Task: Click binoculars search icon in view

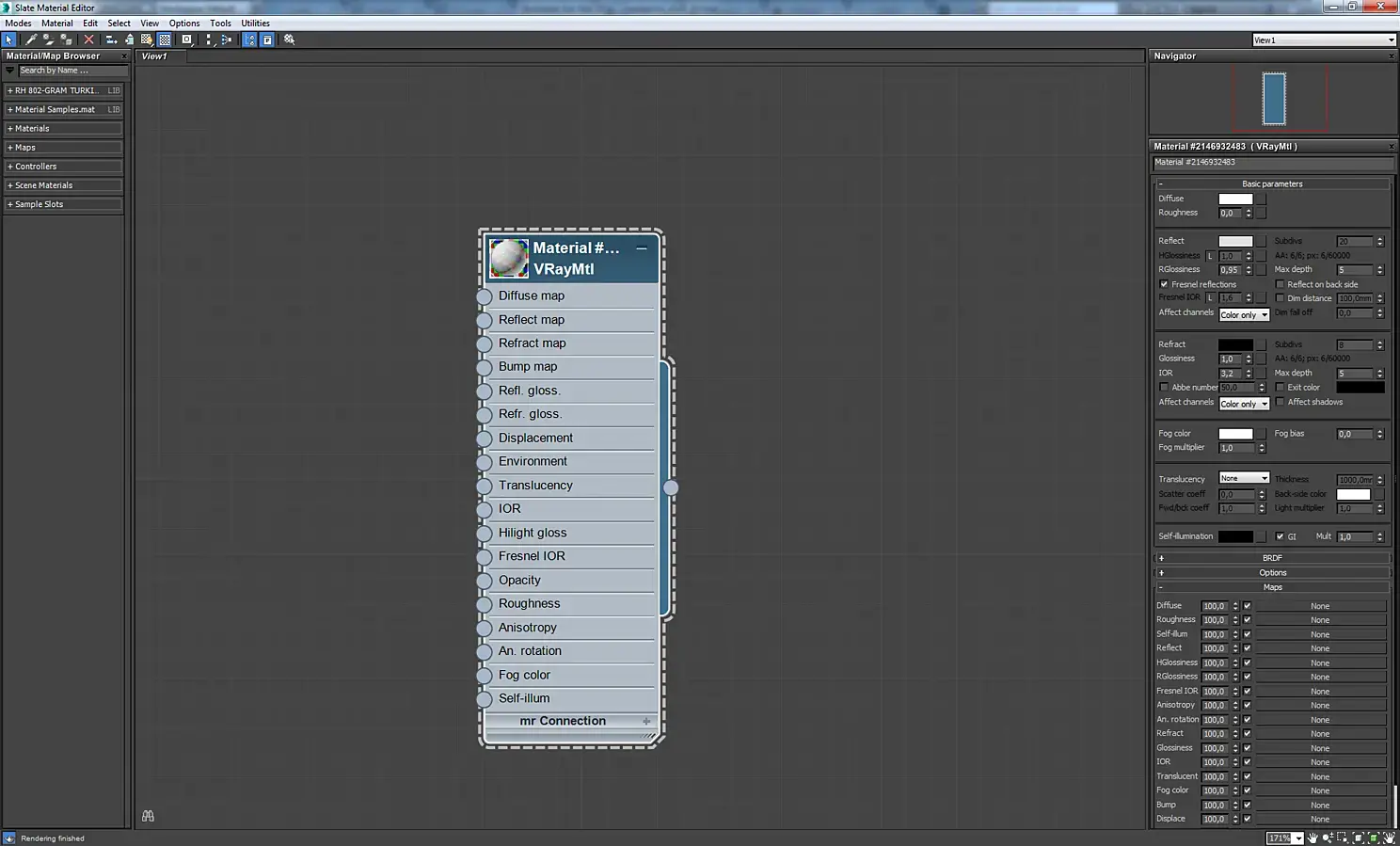Action: tap(148, 816)
